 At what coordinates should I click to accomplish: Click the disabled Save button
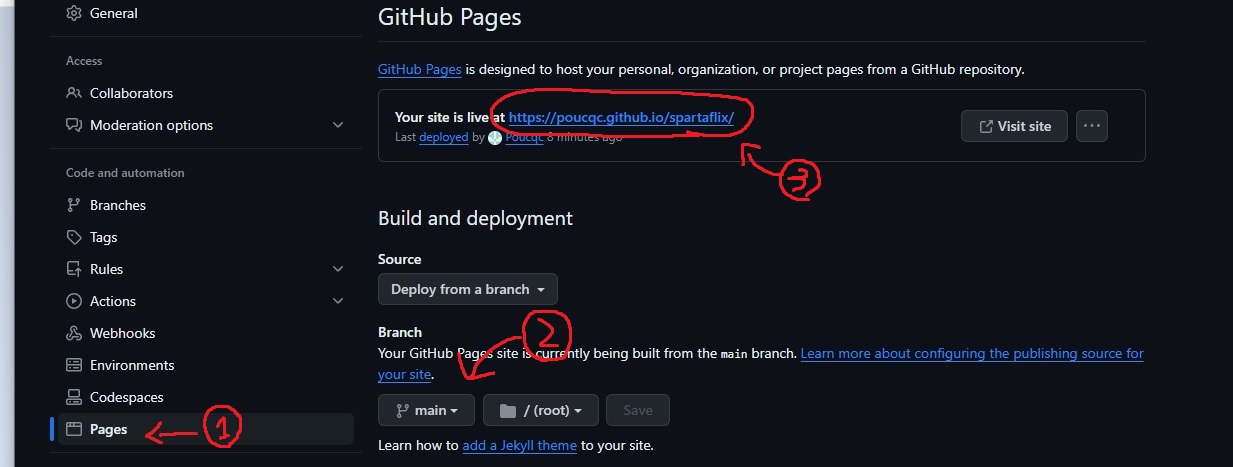(x=638, y=410)
